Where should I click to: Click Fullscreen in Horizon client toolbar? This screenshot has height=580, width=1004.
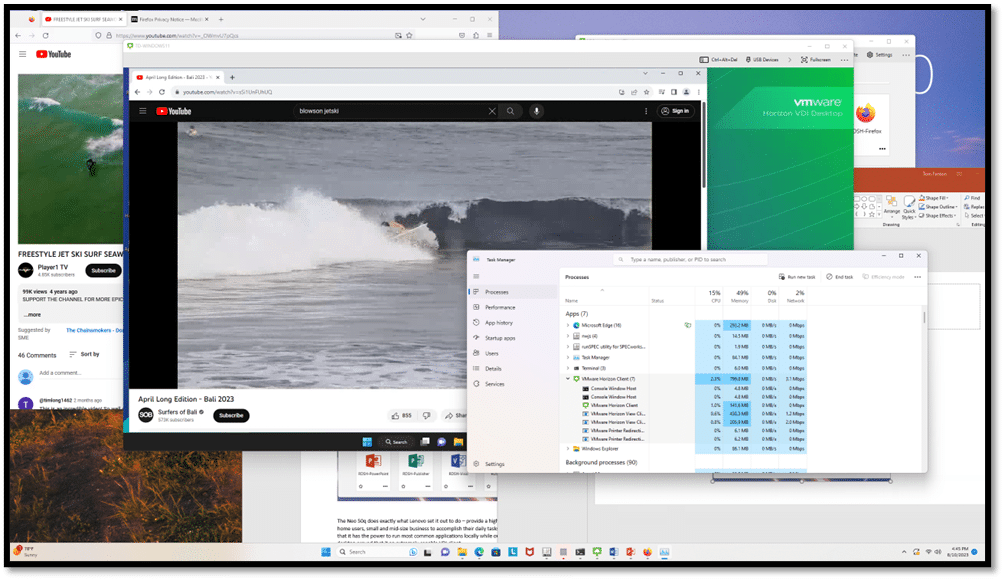coord(816,60)
